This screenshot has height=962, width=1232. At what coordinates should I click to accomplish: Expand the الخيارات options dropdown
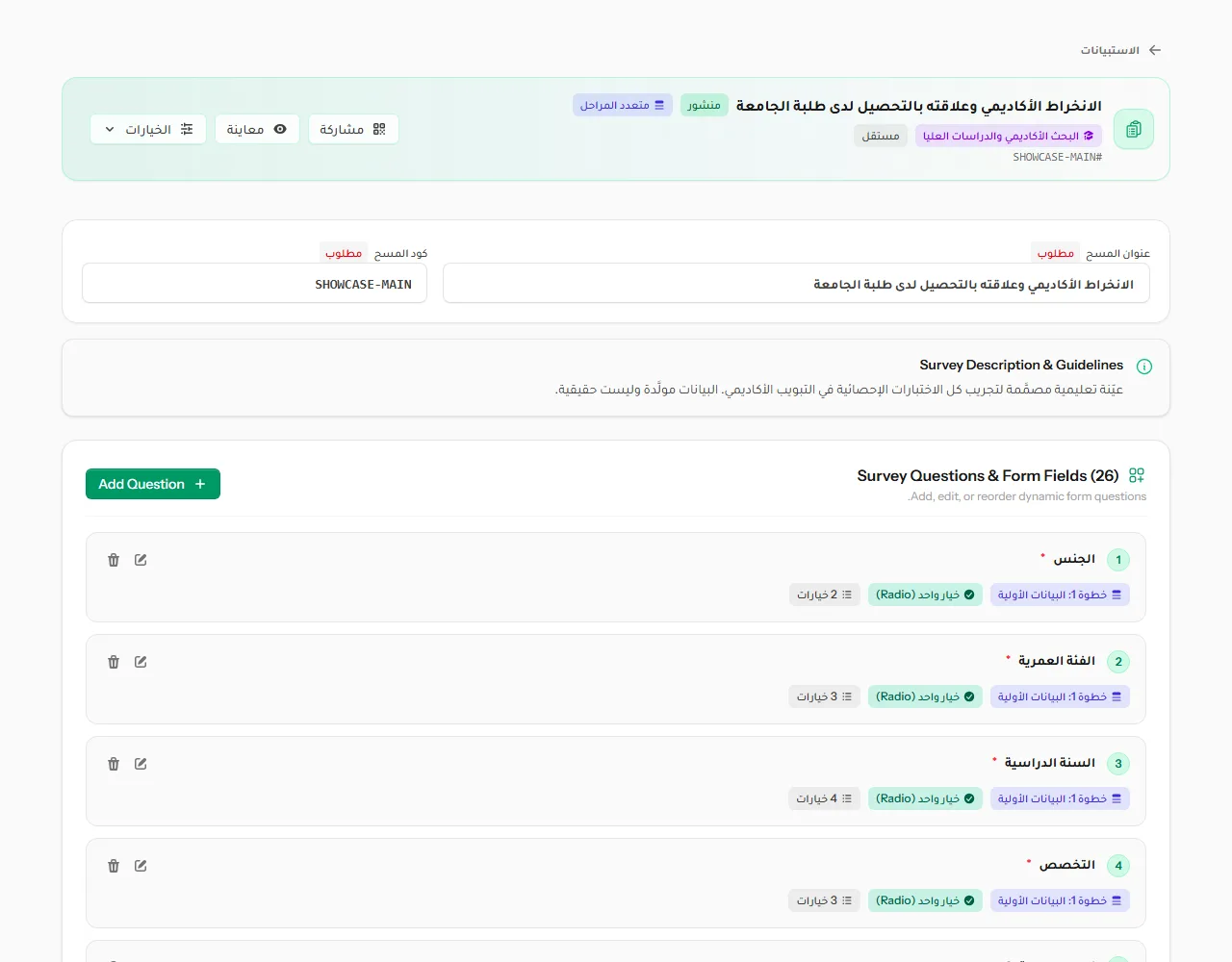tap(148, 129)
